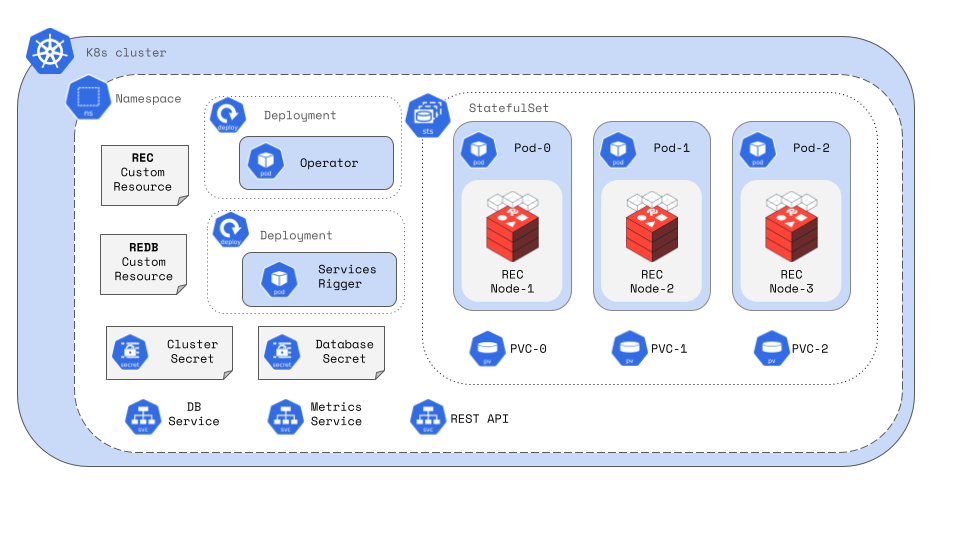This screenshot has height=540, width=960.
Task: Click the Metrics Service svc icon
Action: 286,416
